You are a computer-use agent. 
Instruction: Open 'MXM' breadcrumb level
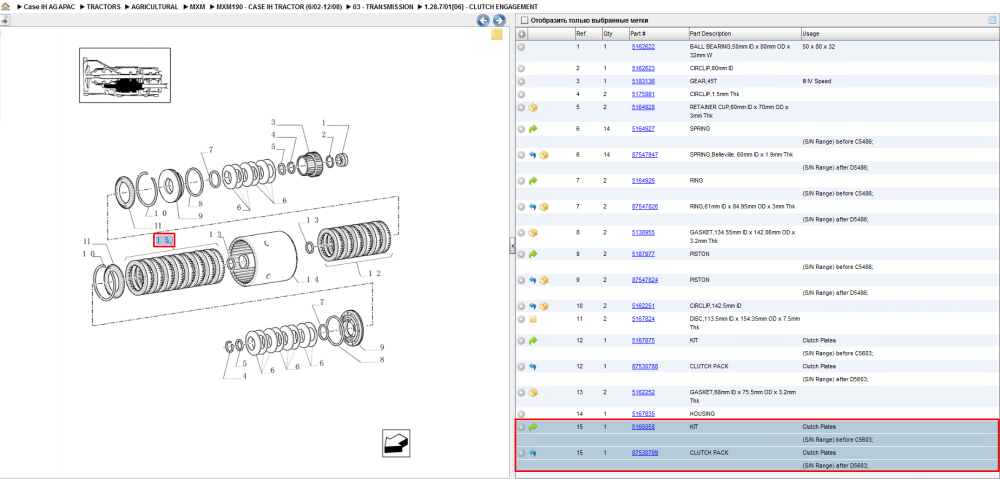[x=197, y=6]
